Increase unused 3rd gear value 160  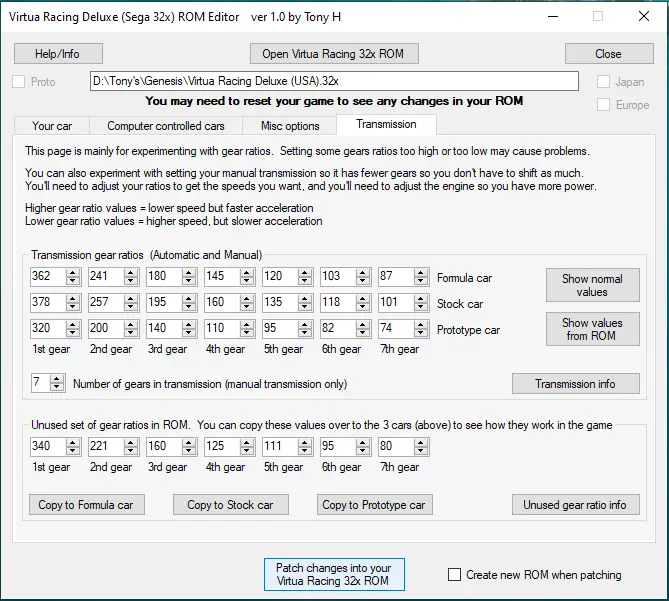[x=189, y=443]
